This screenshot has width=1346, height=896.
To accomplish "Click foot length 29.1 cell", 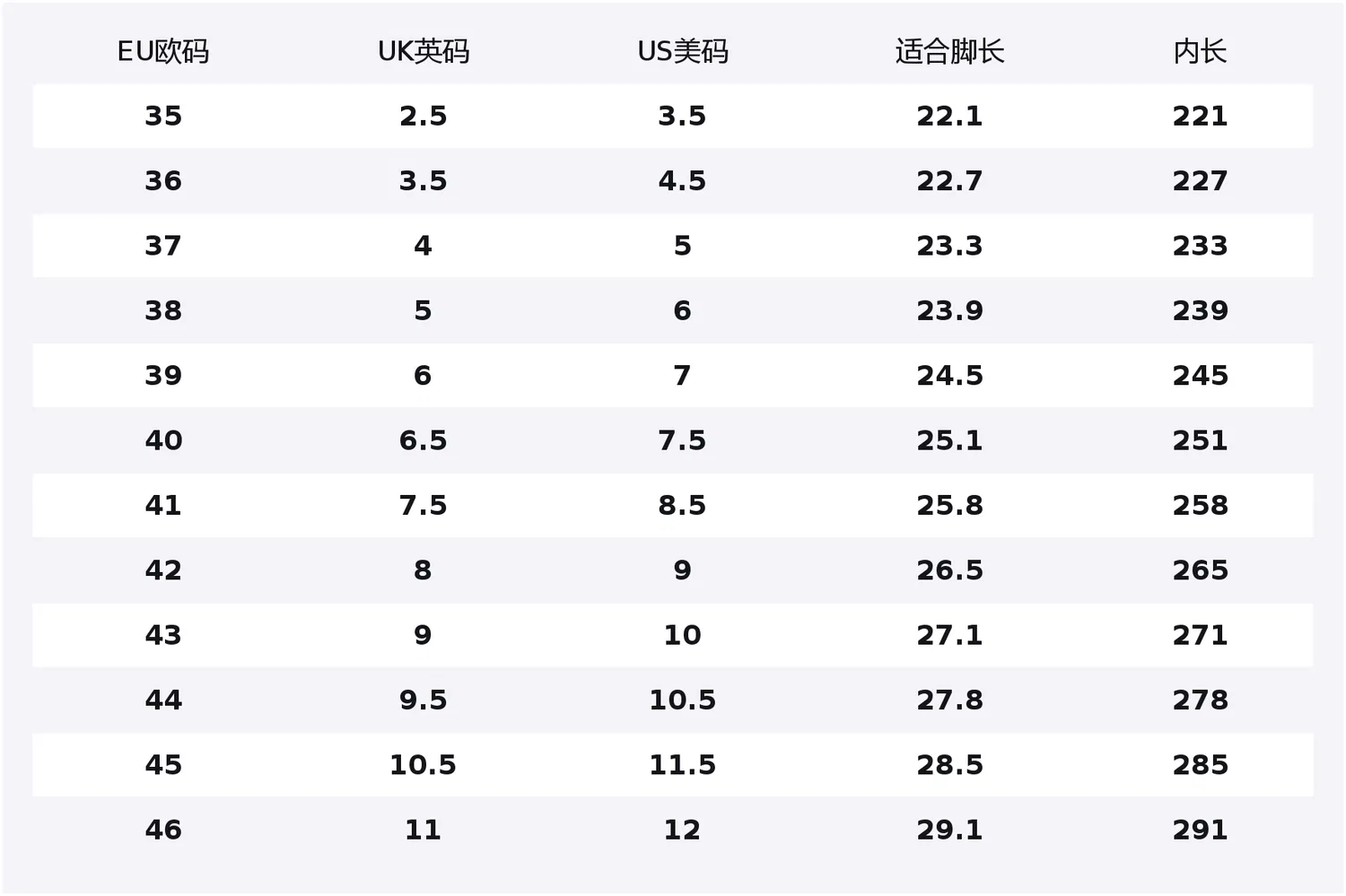I will pyautogui.click(x=949, y=830).
